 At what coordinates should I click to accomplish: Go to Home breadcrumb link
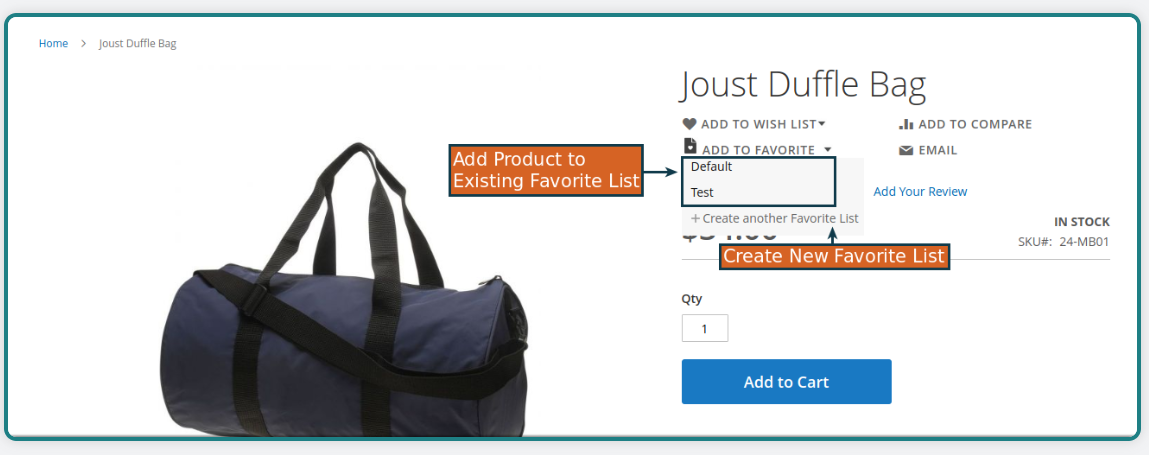[53, 43]
